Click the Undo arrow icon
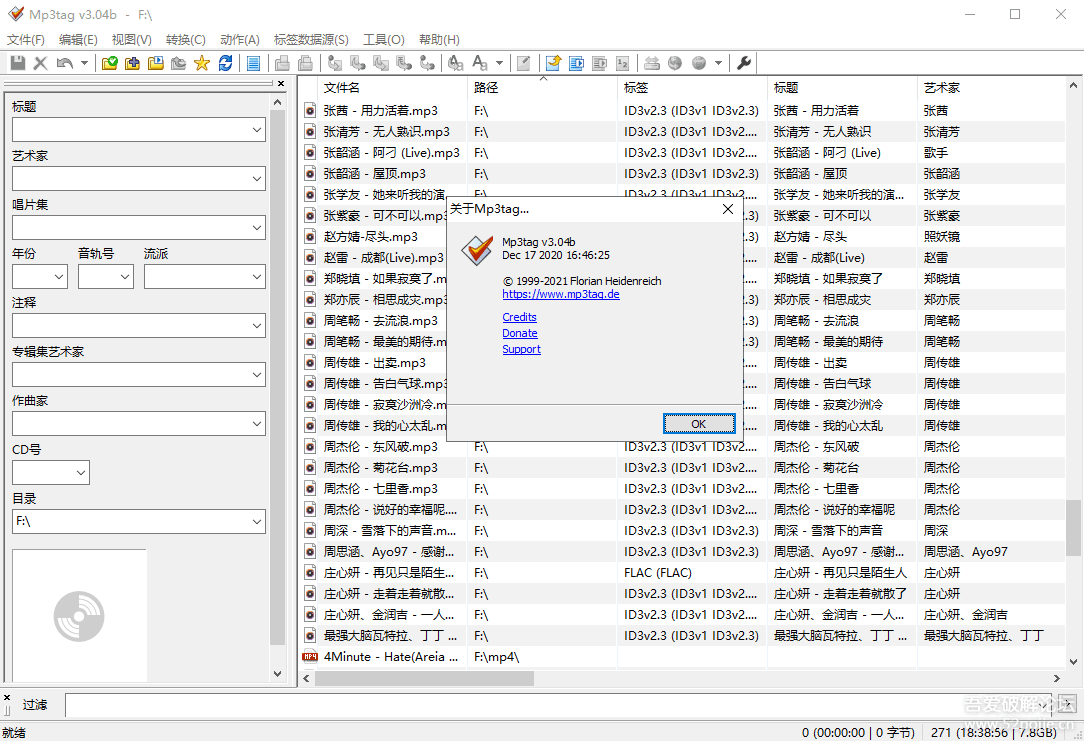Screen dimensions: 1084x741 64,63
